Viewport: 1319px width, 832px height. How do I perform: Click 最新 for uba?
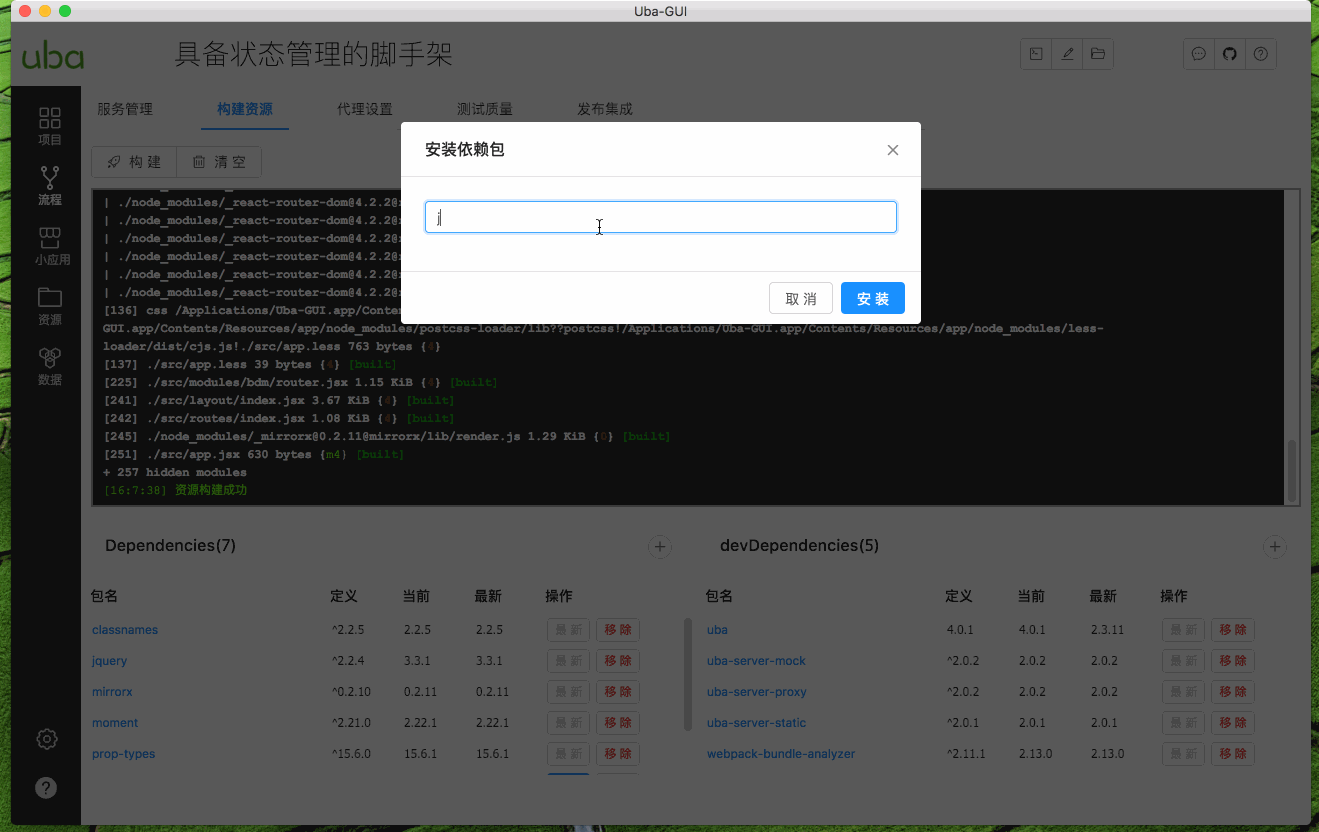(1183, 630)
